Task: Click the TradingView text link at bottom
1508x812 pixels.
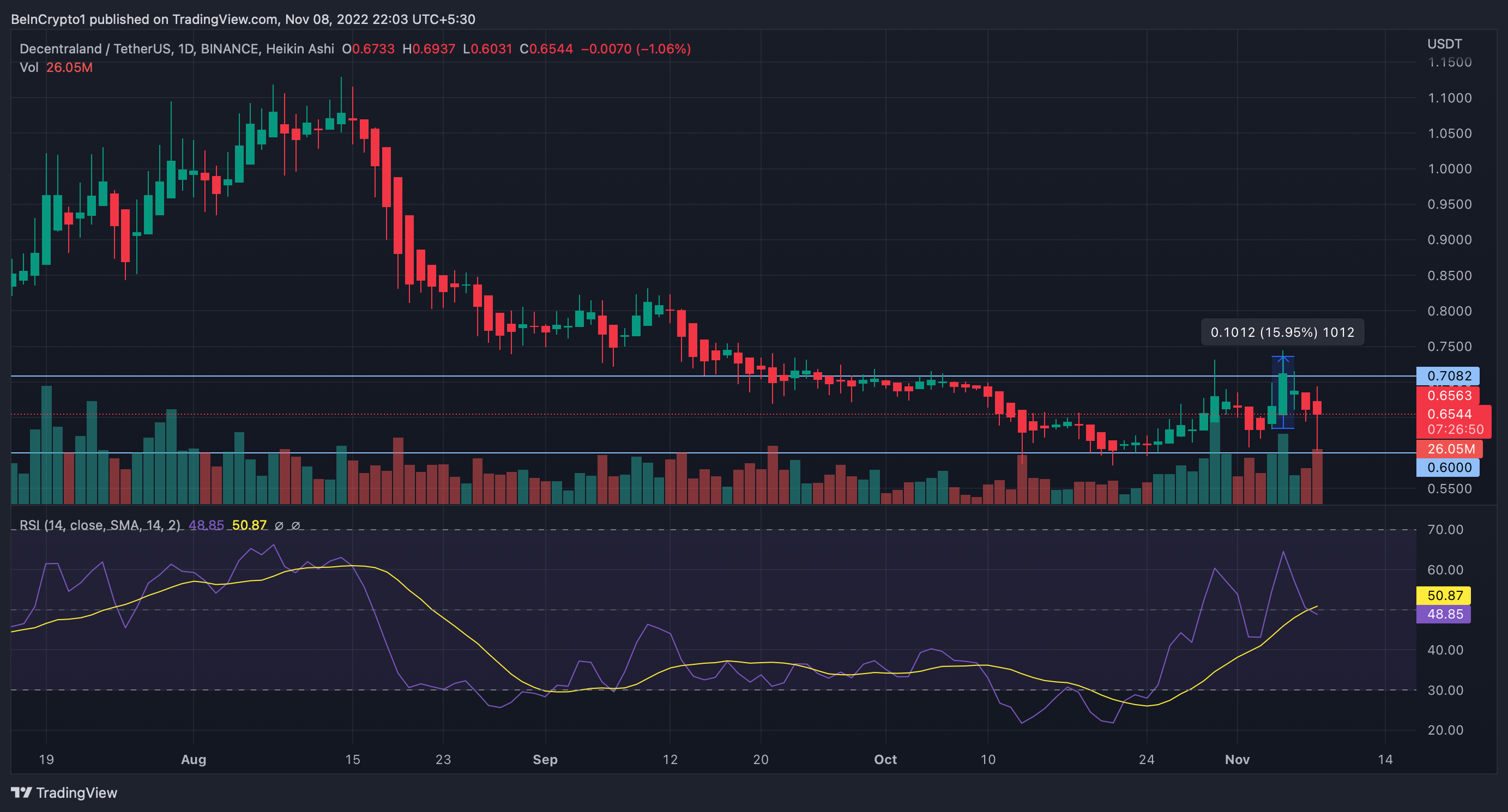Action: (x=77, y=793)
